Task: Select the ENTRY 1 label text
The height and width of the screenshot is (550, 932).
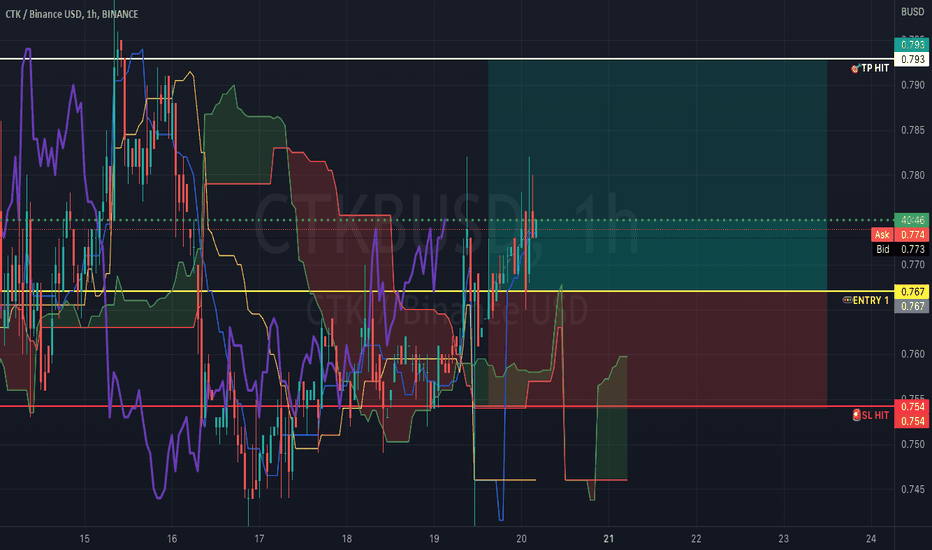Action: 871,300
